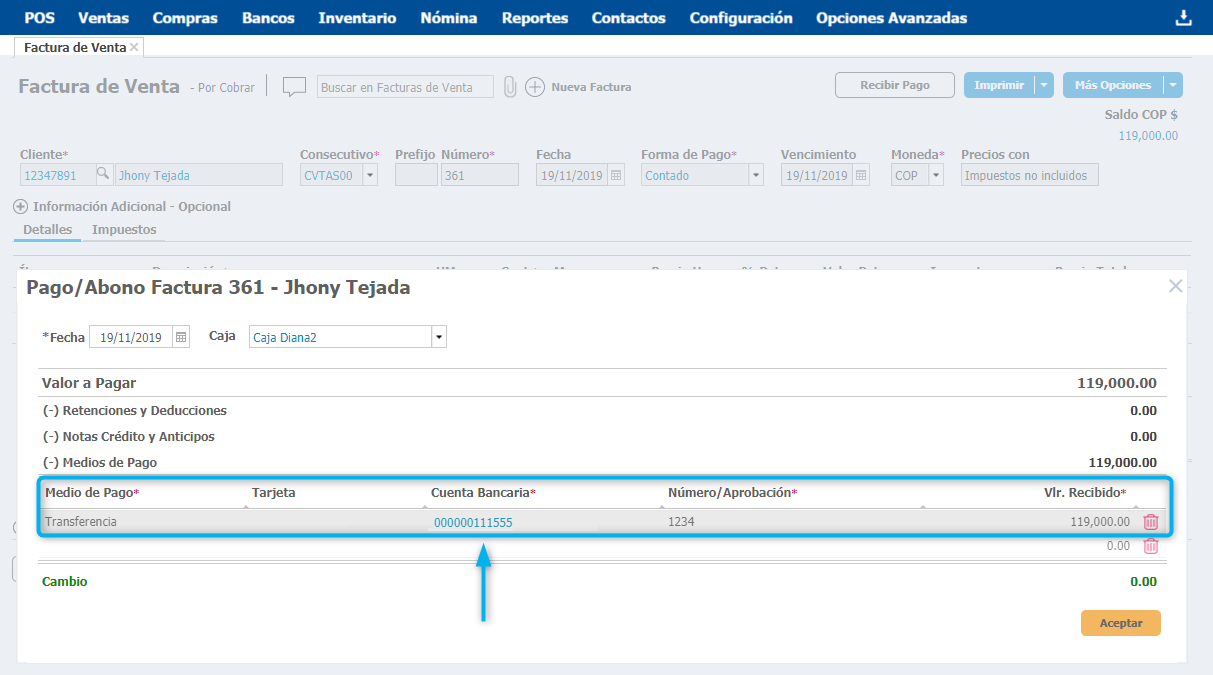
Task: Close the Pago/Abono dialog
Action: point(1175,287)
